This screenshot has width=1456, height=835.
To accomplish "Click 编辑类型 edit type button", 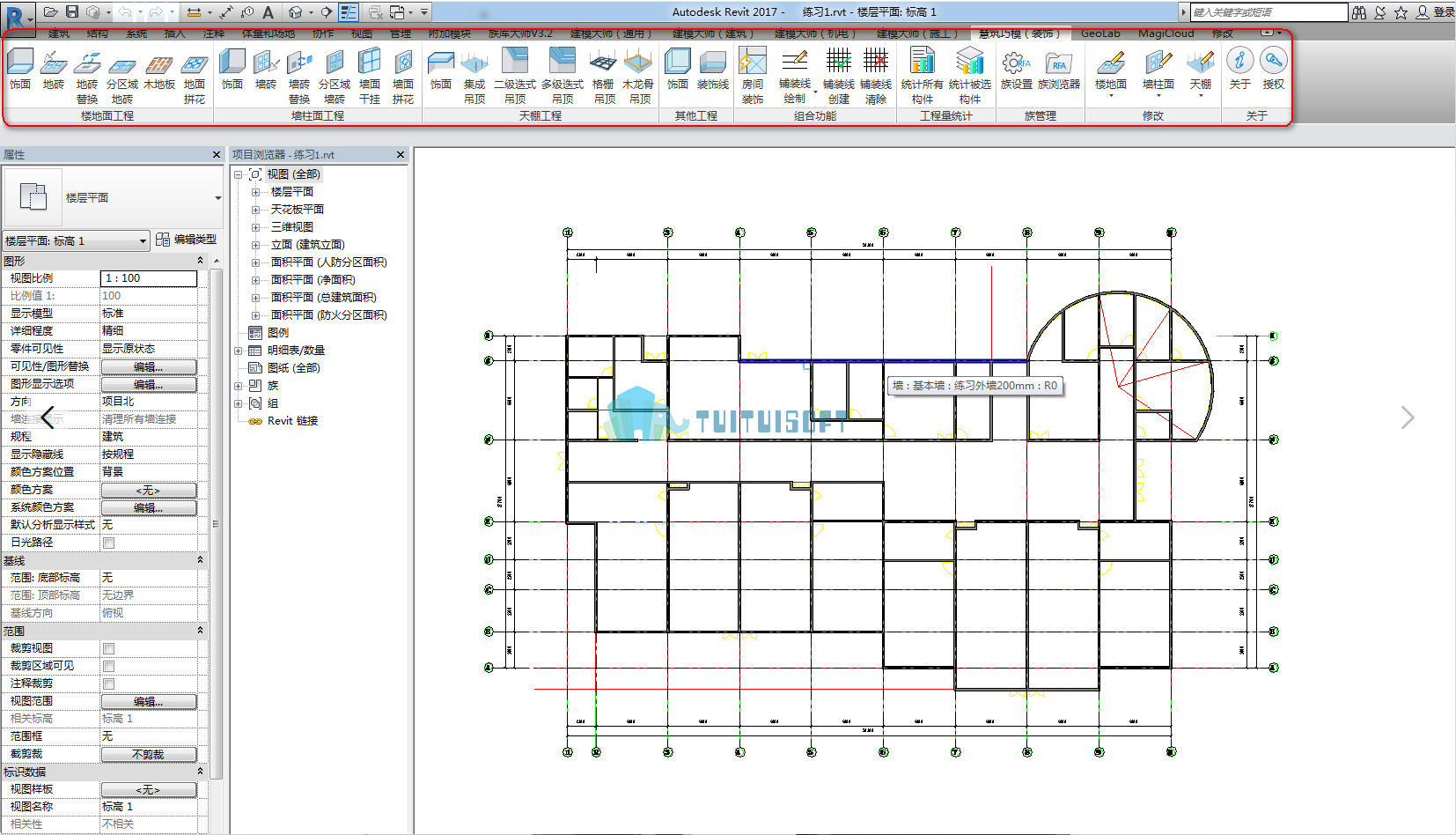I will tap(186, 240).
